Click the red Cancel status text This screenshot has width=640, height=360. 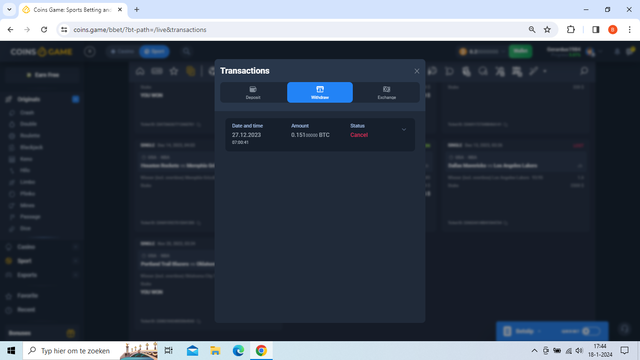point(359,135)
